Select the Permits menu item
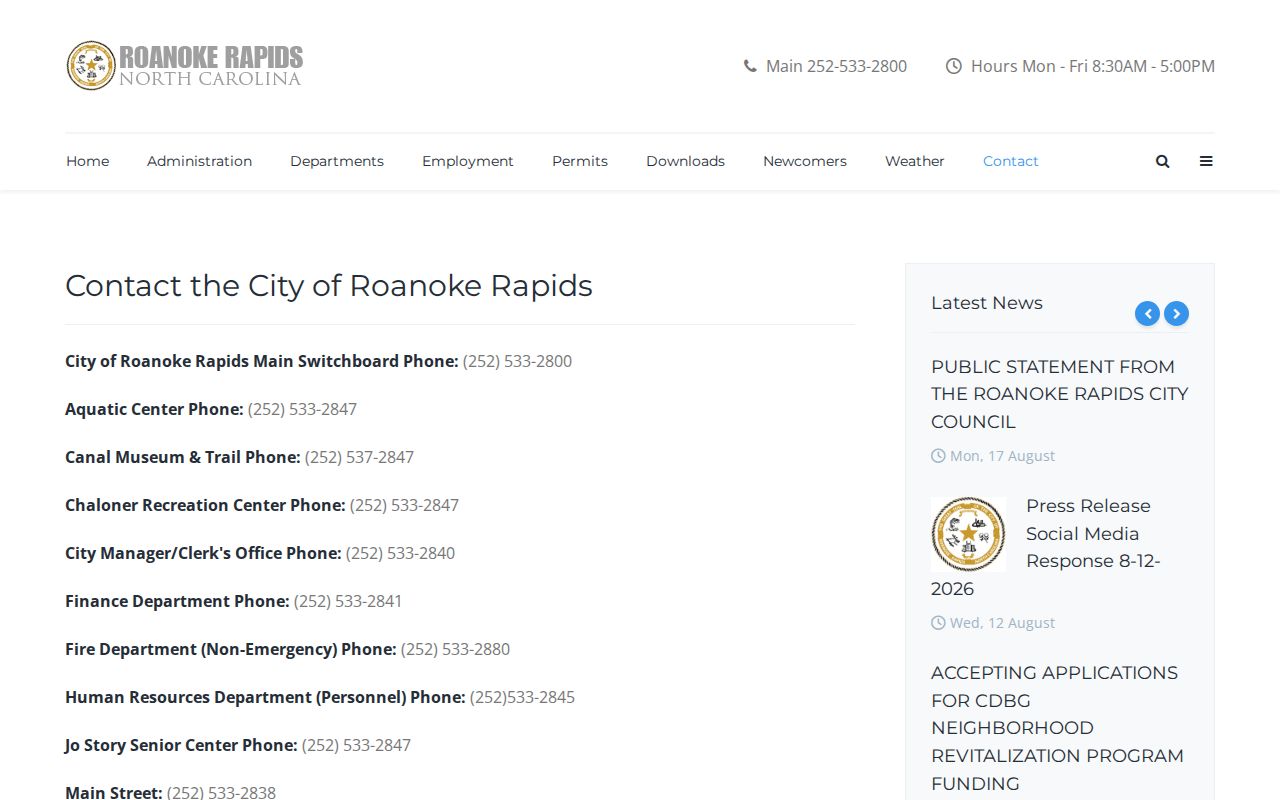This screenshot has width=1280, height=800. pyautogui.click(x=580, y=161)
